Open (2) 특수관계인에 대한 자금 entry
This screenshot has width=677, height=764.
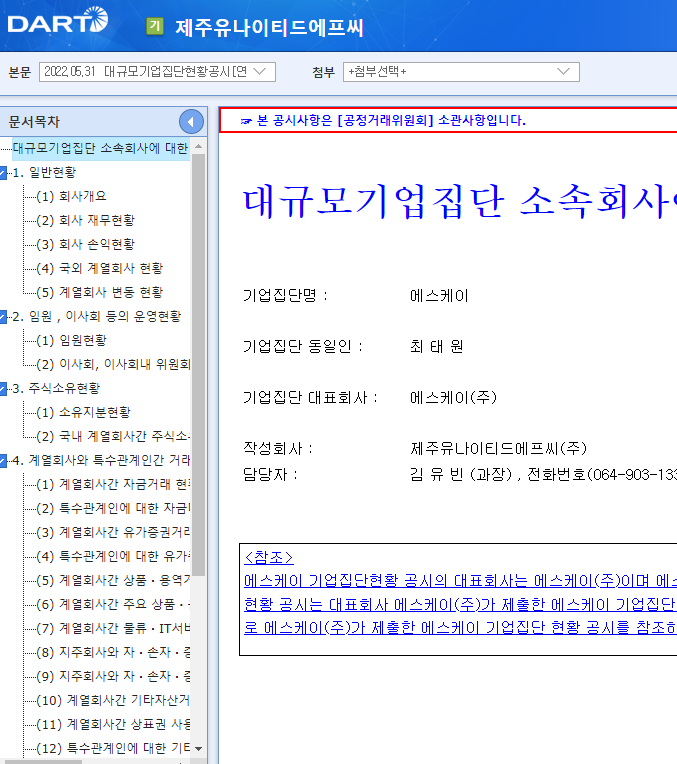pos(113,509)
